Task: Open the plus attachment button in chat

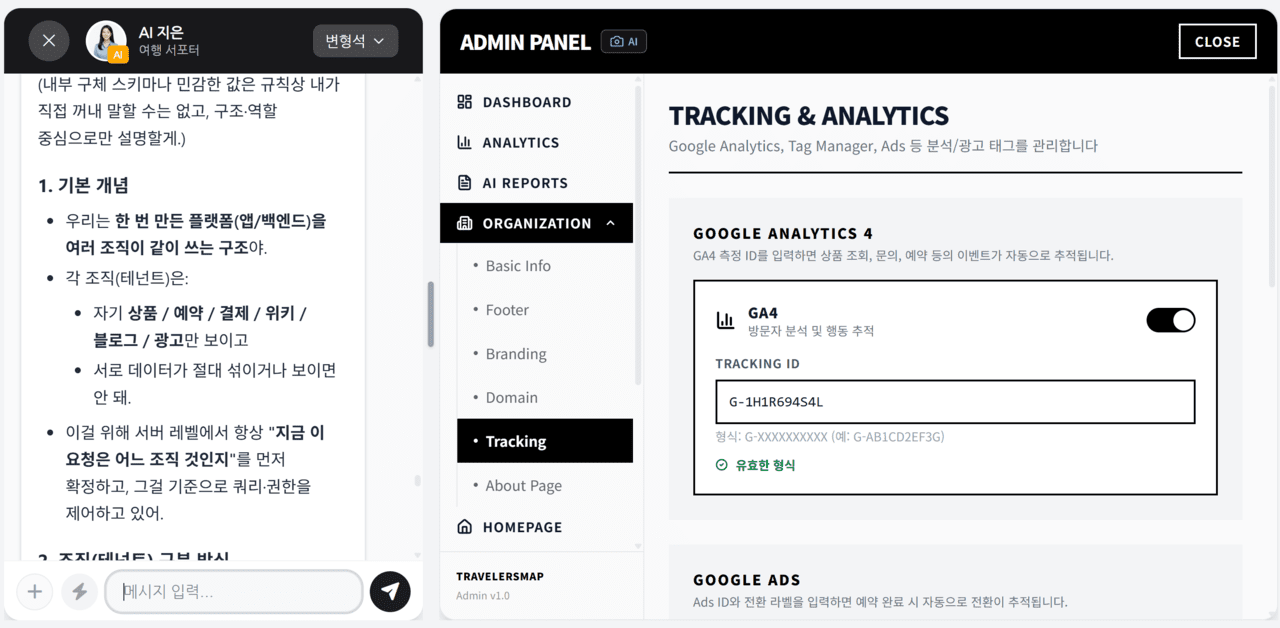Action: coord(35,591)
